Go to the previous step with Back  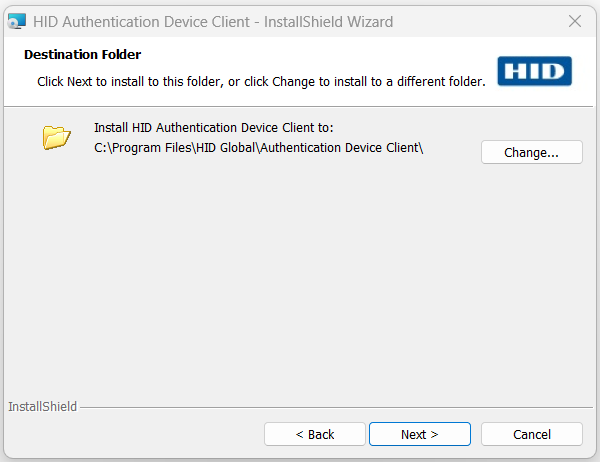pos(315,434)
